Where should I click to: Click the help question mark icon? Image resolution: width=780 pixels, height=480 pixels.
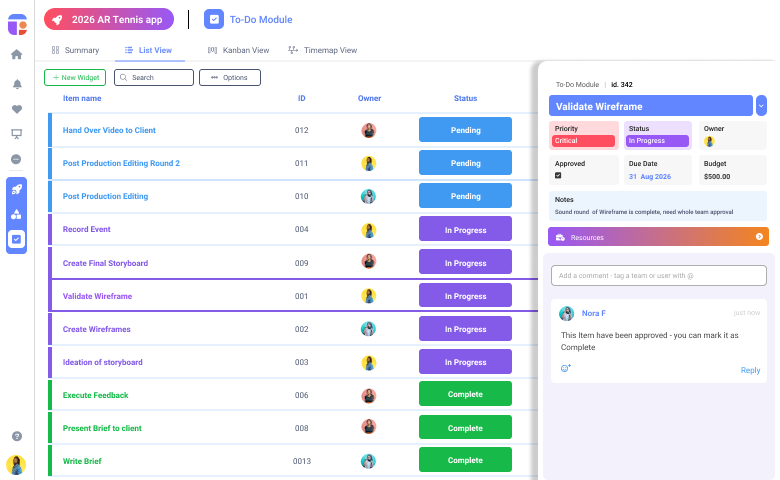pyautogui.click(x=16, y=436)
